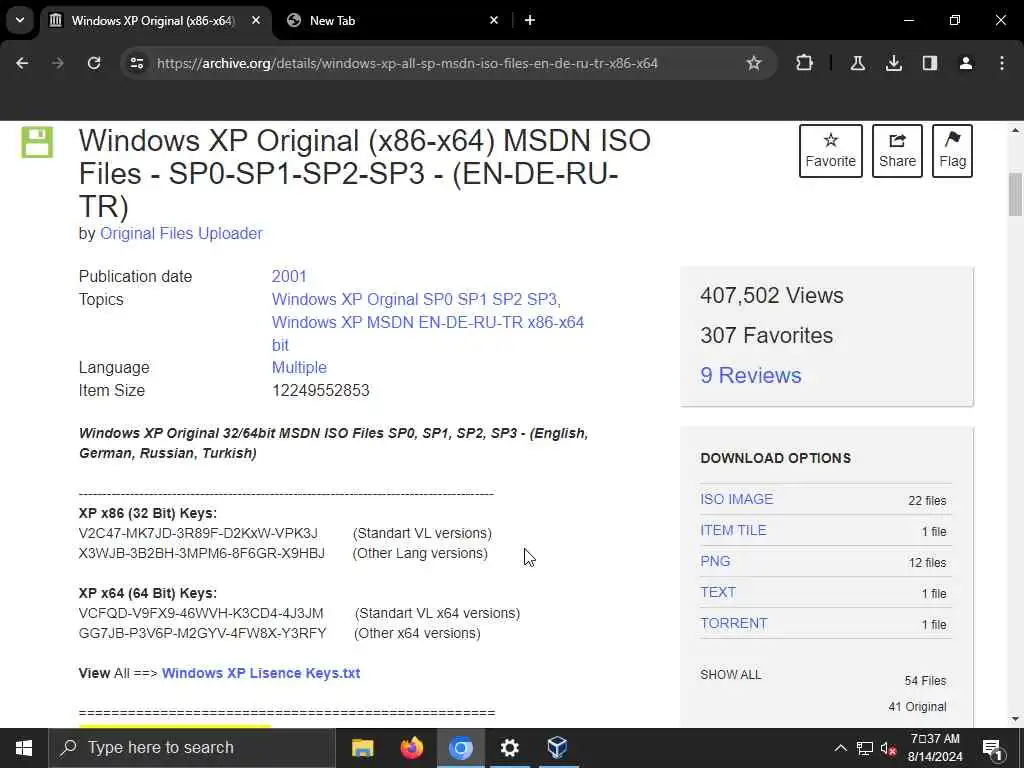Open File Explorer from the taskbar
Screen dimensions: 1024x768
tap(362, 748)
